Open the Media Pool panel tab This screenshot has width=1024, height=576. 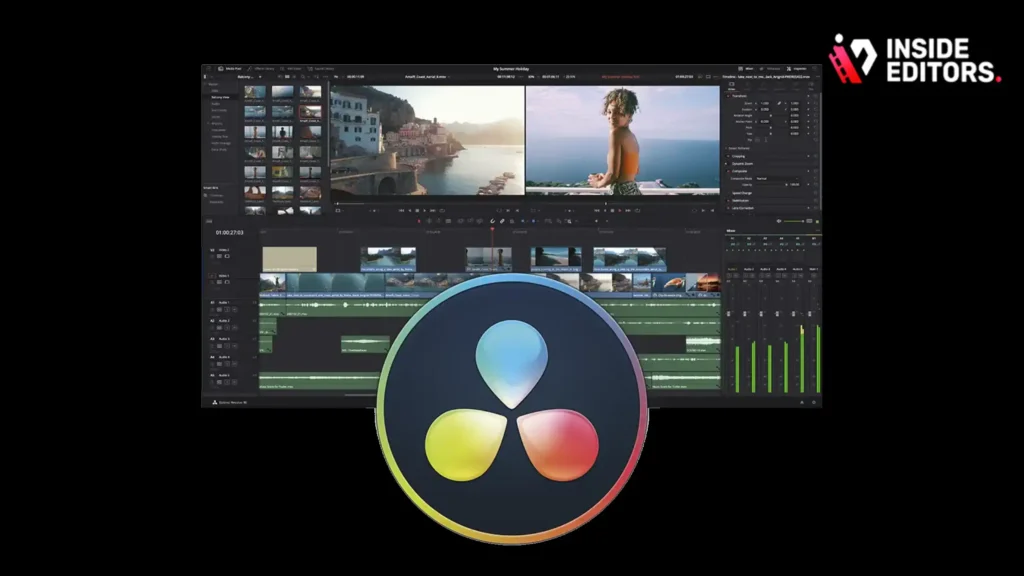pos(230,69)
